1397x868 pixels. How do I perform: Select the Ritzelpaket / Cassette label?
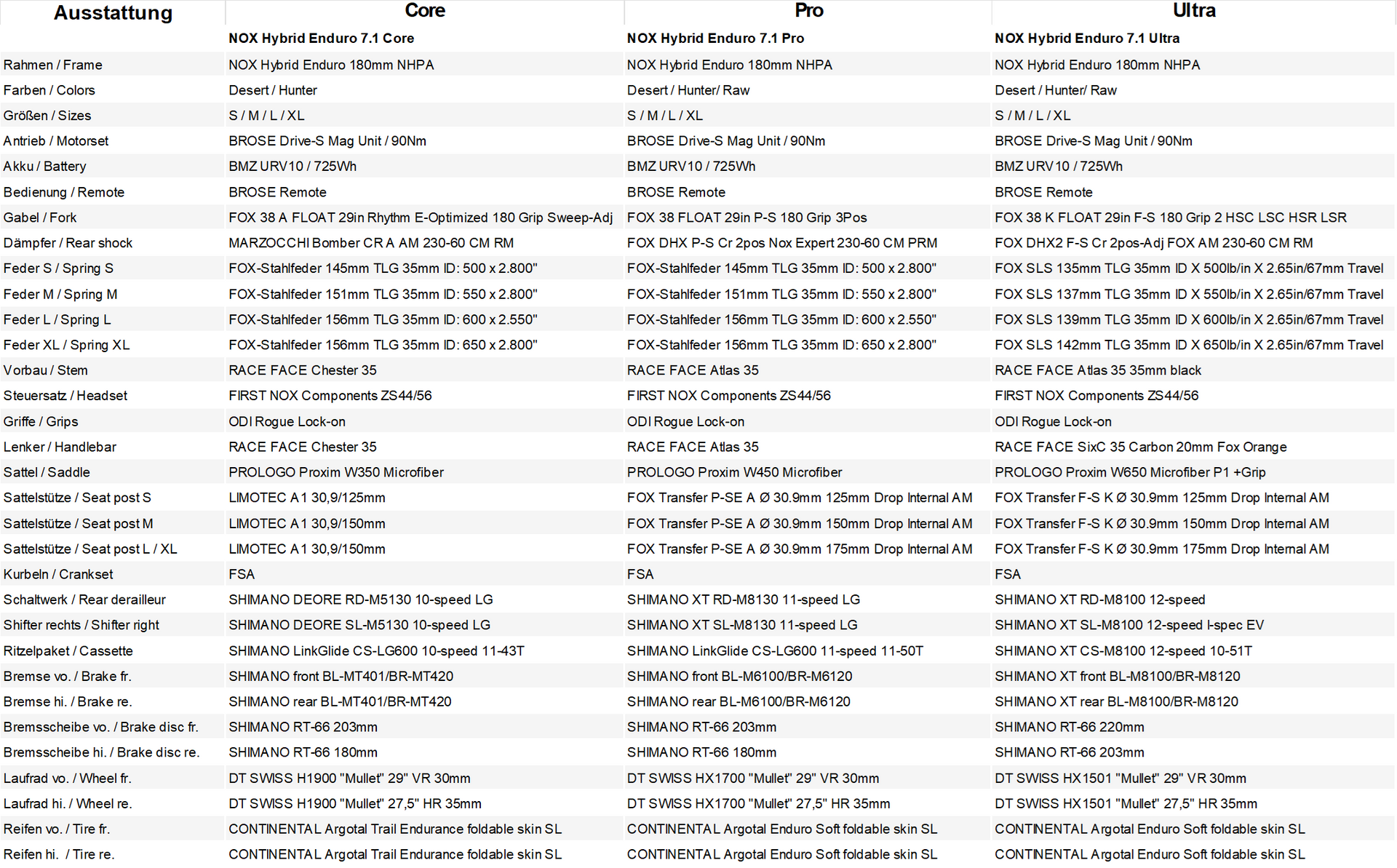68,651
